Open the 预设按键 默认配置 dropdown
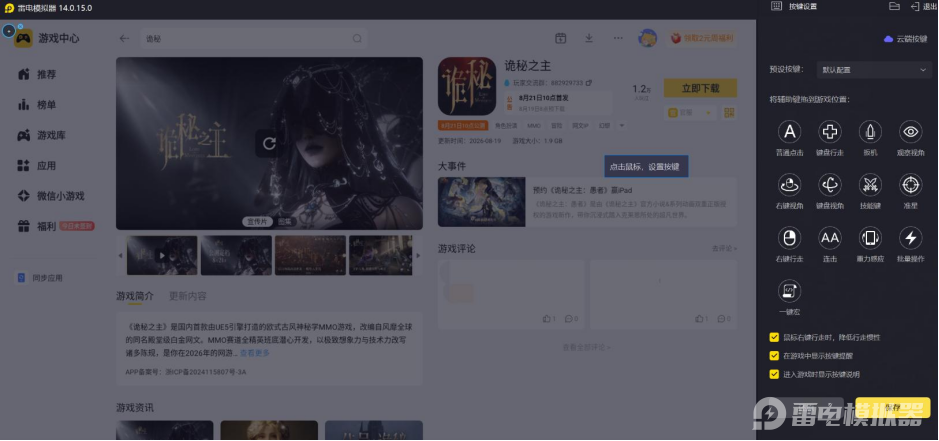 [874, 70]
